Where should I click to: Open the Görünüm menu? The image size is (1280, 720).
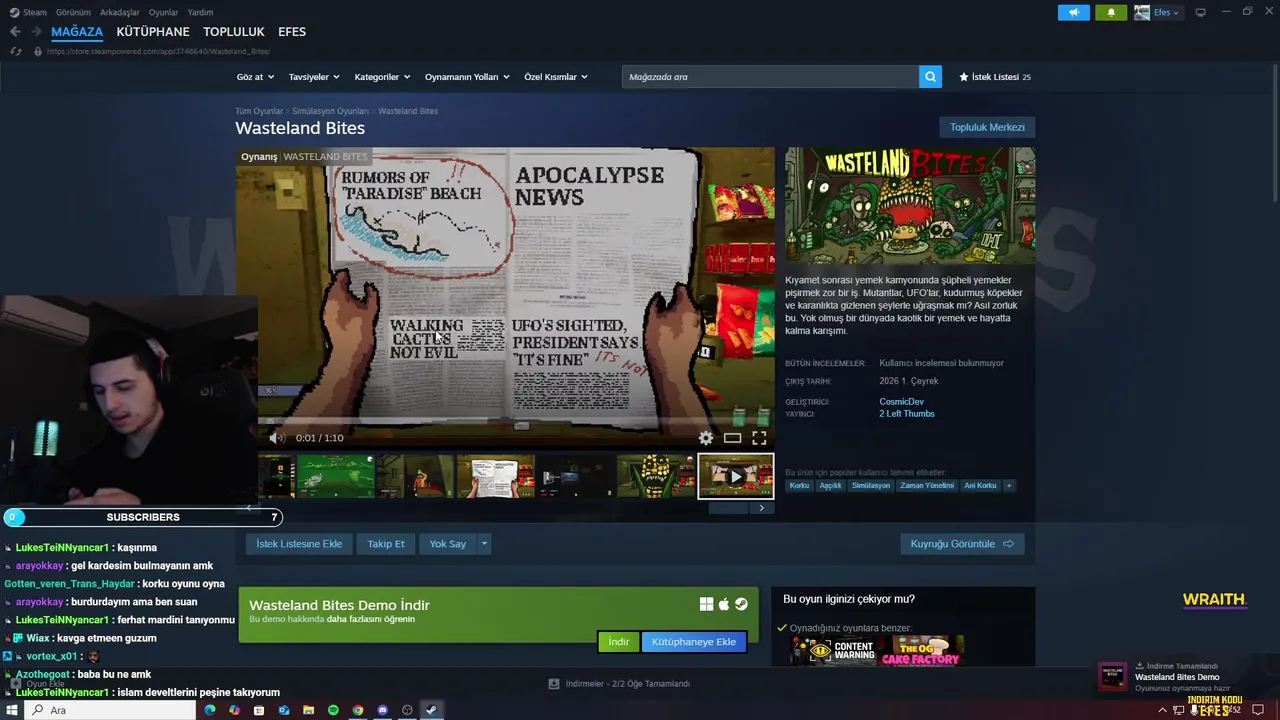tap(73, 12)
